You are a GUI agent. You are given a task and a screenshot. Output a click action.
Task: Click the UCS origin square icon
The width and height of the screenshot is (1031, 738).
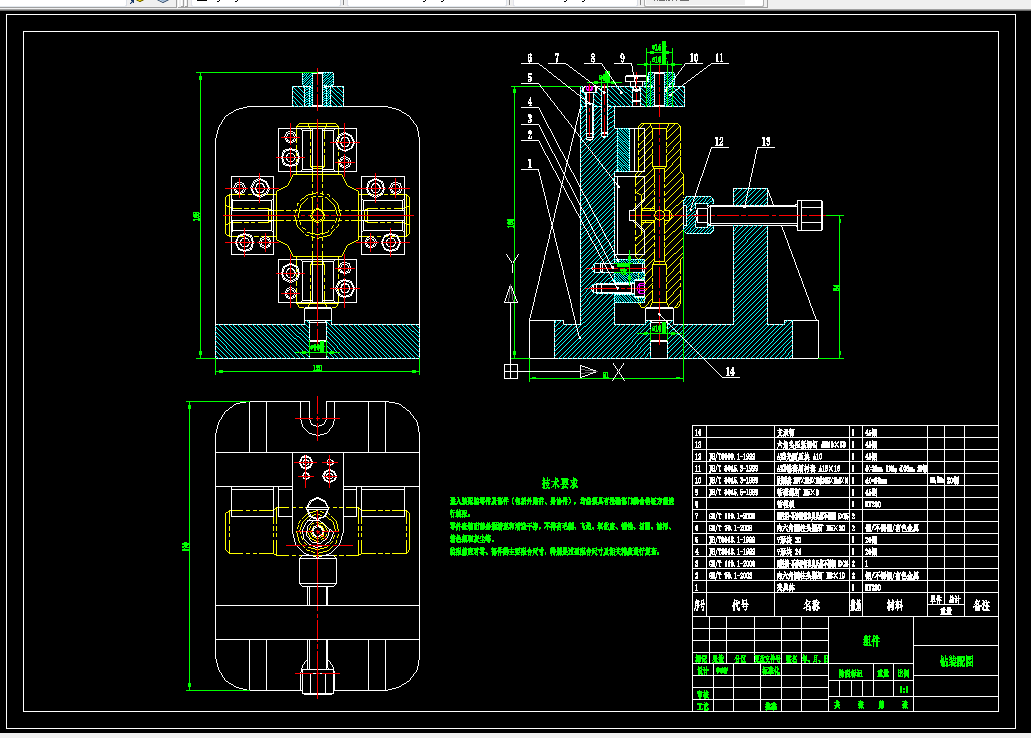point(511,372)
